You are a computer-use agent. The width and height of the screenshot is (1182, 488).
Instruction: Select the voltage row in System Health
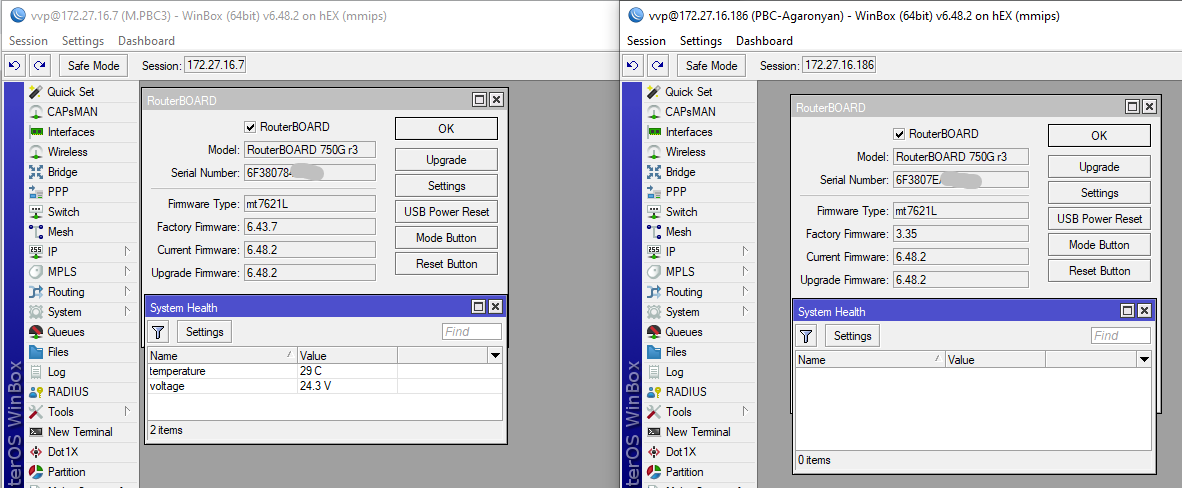[325, 386]
